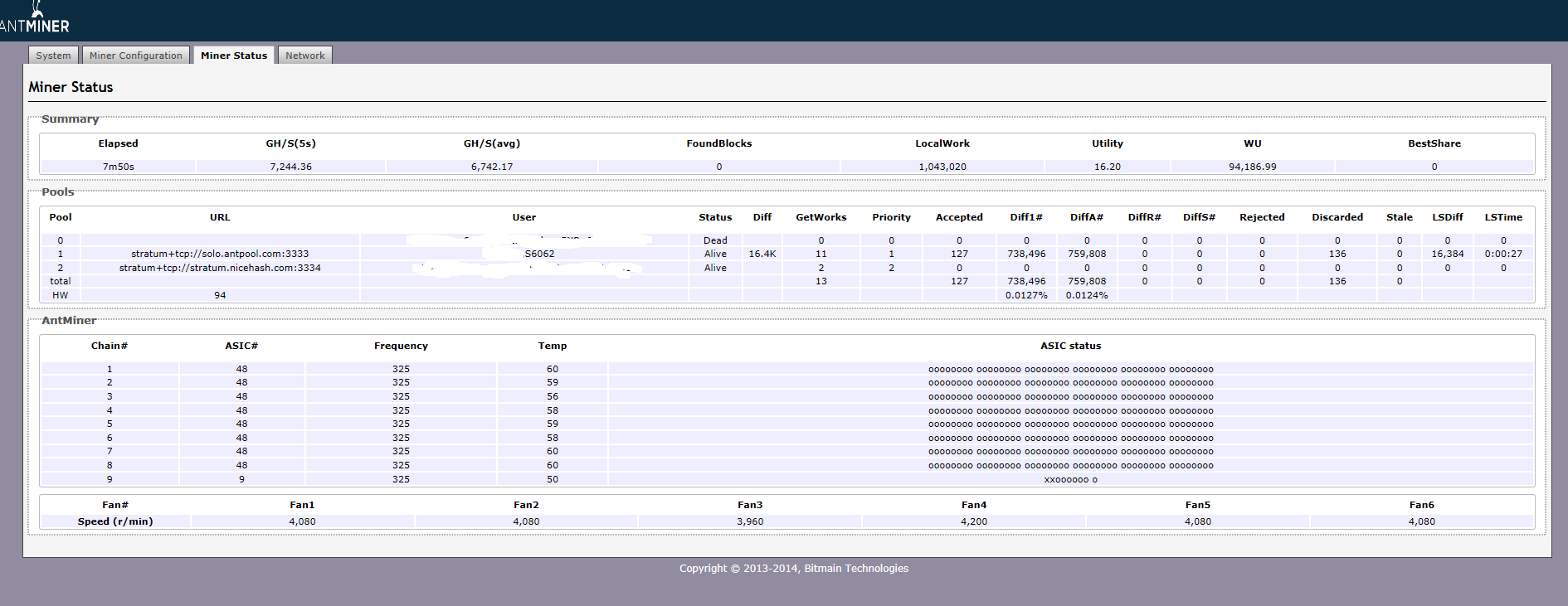Click solo.antpool.com pool URL
This screenshot has height=606, width=1568.
pos(220,254)
